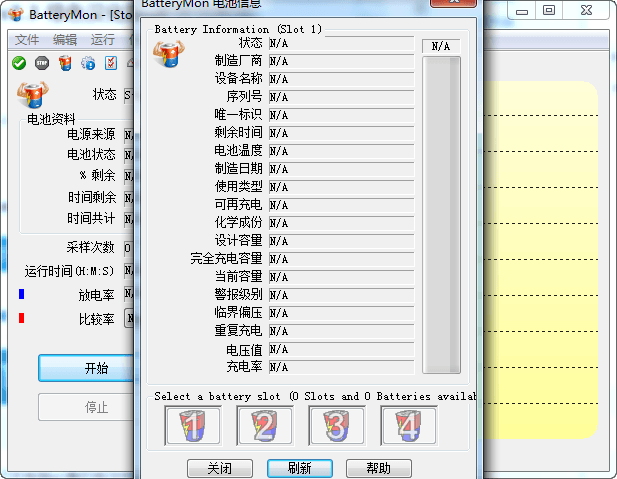Click the 完全充电容量 value field
Viewport: 617px width, 479px height.
[x=342, y=259]
